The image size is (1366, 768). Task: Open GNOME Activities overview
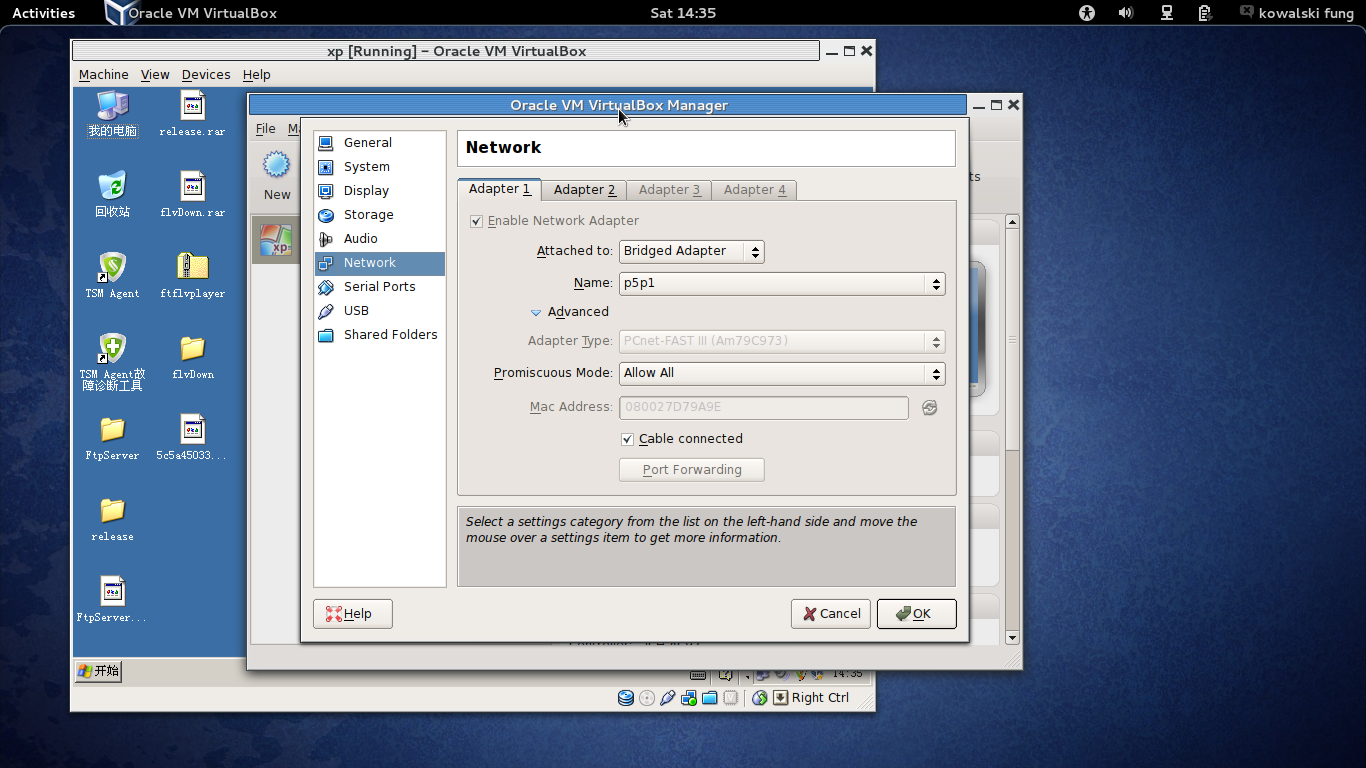[x=44, y=13]
